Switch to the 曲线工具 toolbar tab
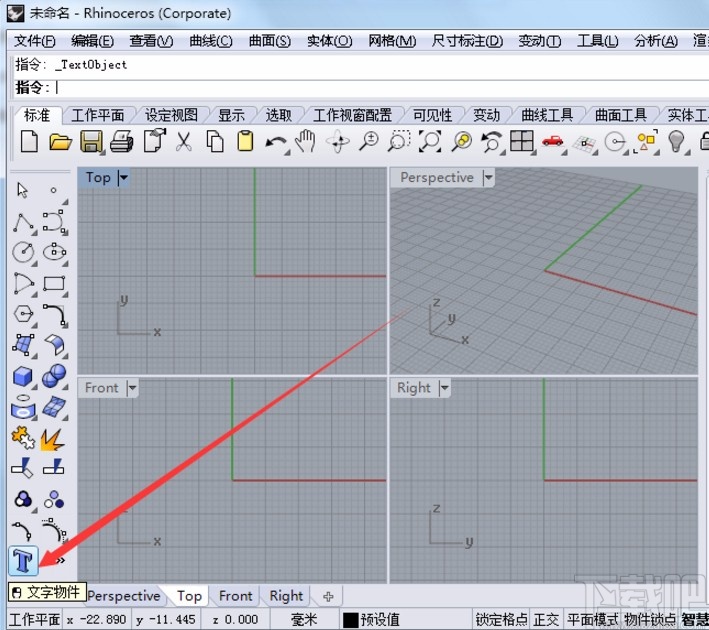The height and width of the screenshot is (630, 709). 547,115
